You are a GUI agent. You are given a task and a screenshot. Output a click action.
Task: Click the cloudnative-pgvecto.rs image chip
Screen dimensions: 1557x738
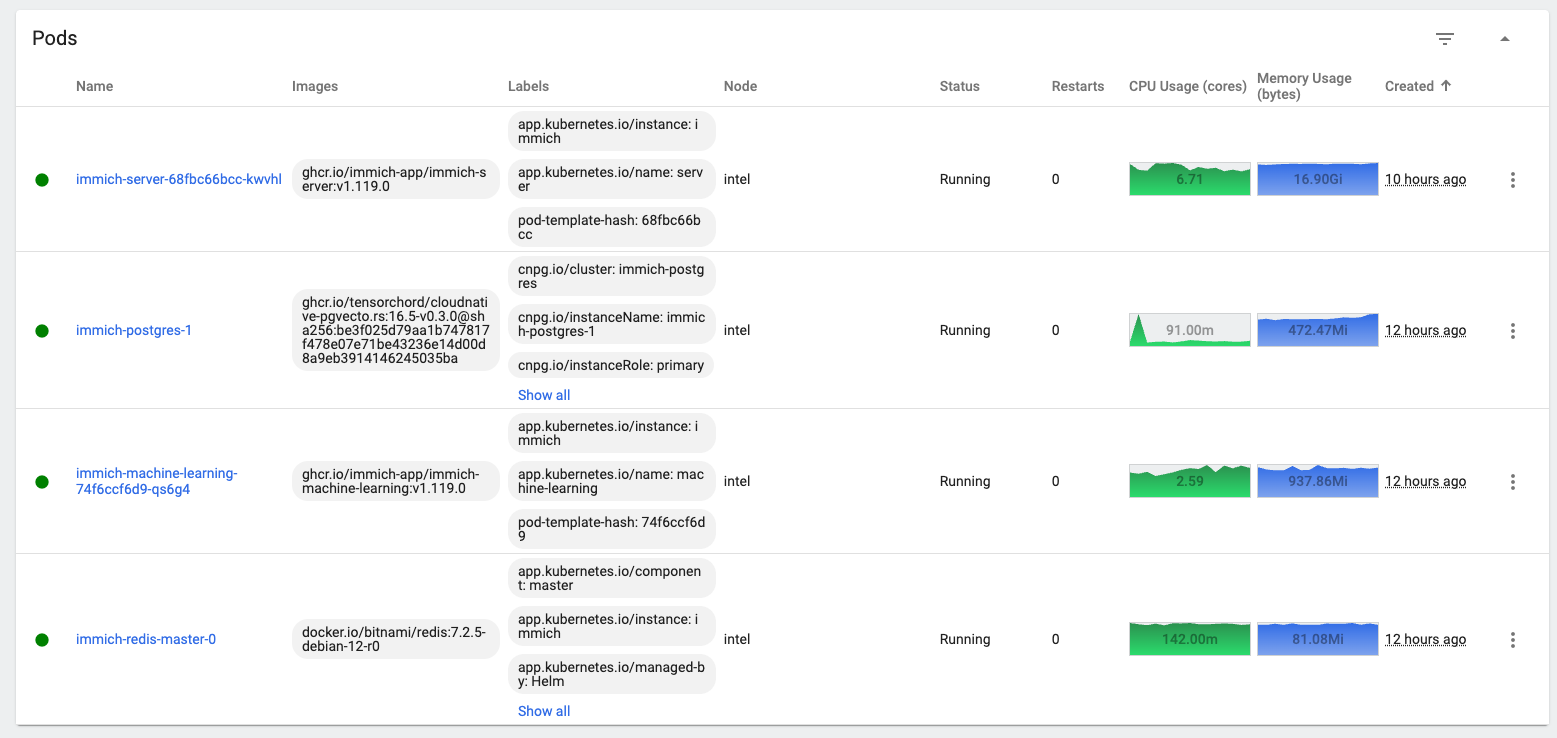395,330
